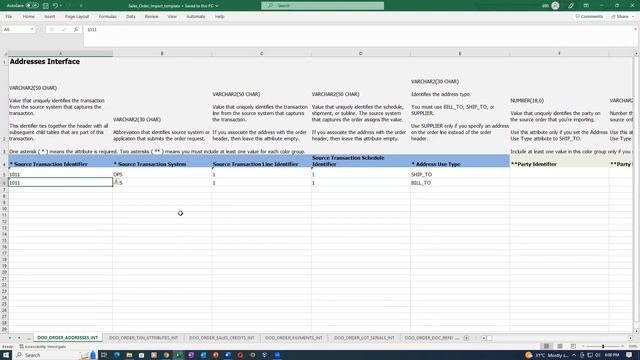
Task: Open the Page Layout tab
Action: point(77,17)
